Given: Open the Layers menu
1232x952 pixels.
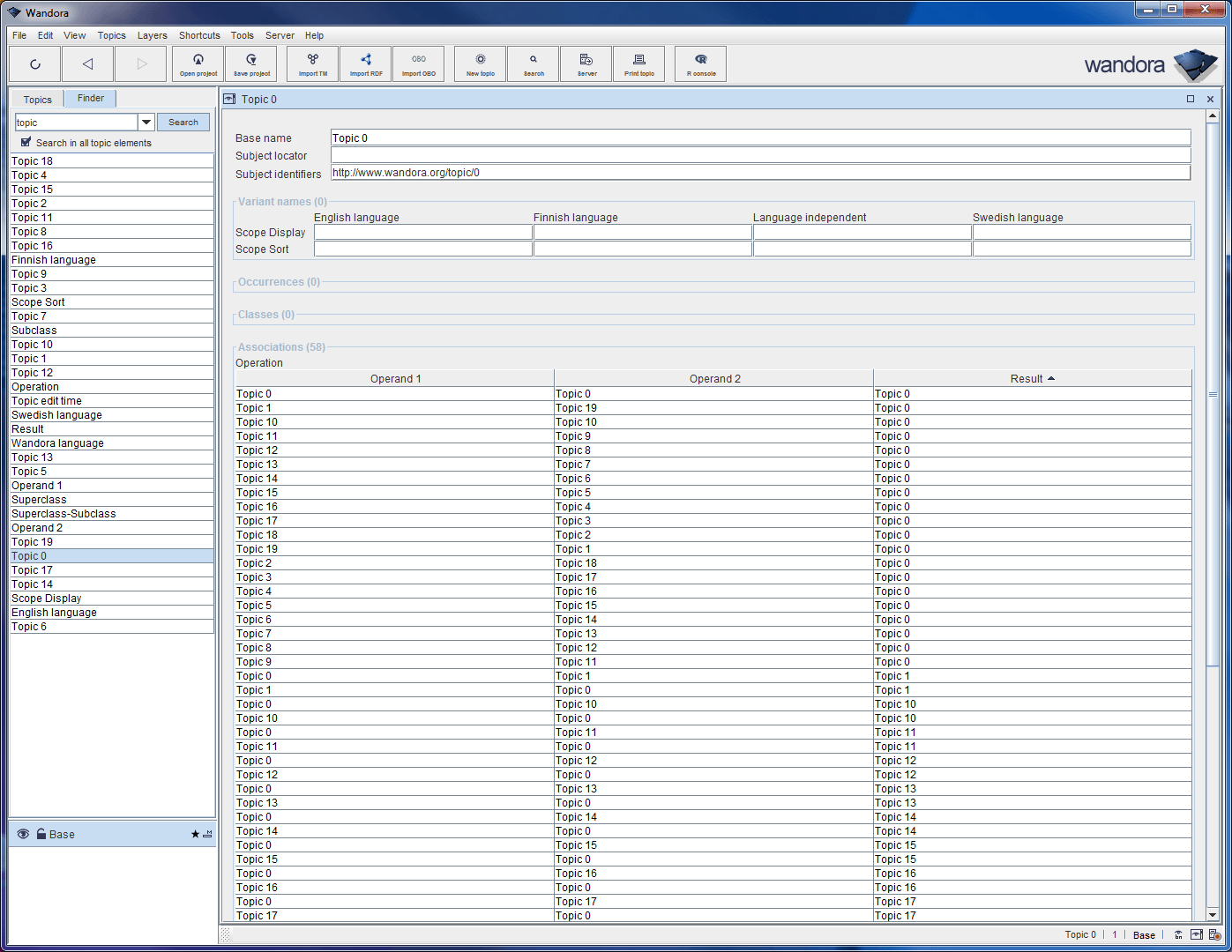Looking at the screenshot, I should [152, 35].
